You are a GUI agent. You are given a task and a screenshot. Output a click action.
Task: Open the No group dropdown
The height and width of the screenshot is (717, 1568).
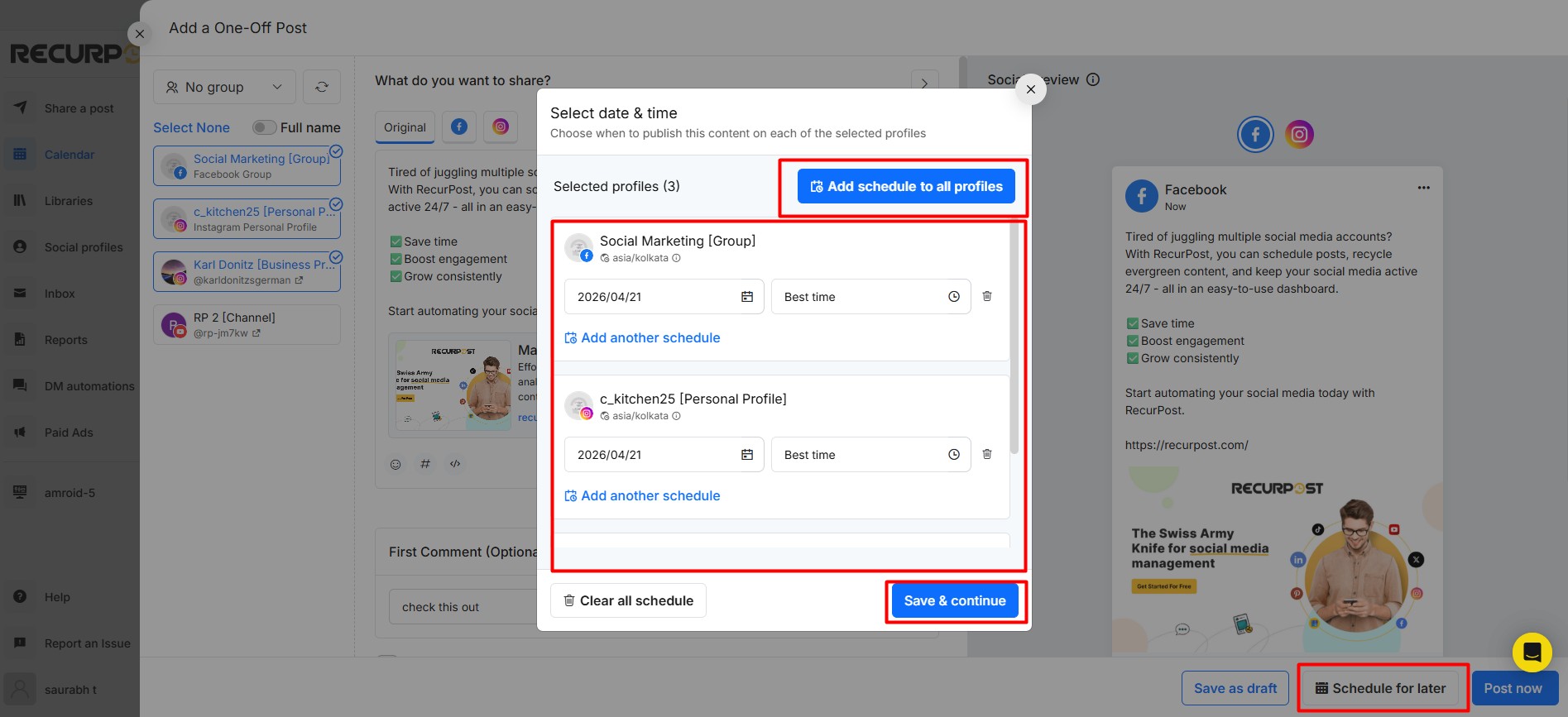(x=223, y=87)
